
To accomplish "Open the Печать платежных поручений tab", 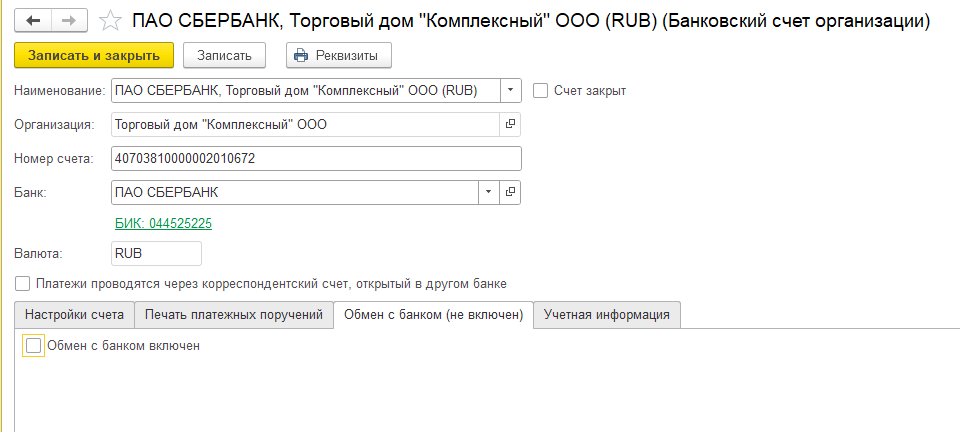I will (234, 315).
